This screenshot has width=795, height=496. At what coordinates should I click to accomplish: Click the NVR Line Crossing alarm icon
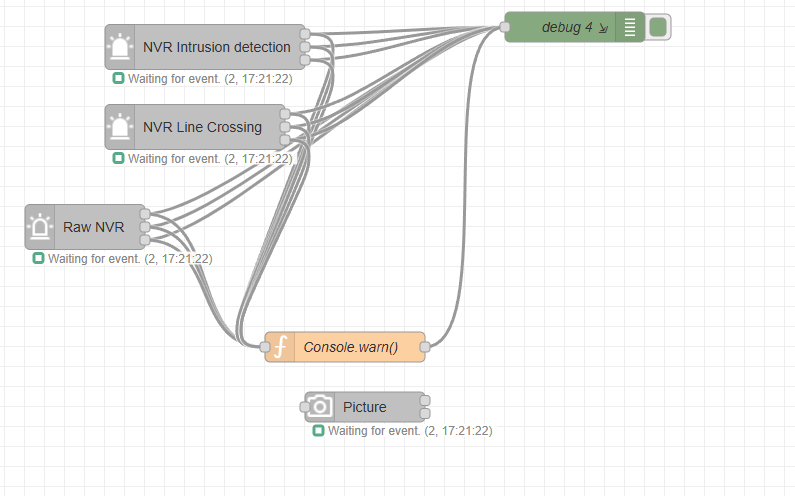[120, 127]
